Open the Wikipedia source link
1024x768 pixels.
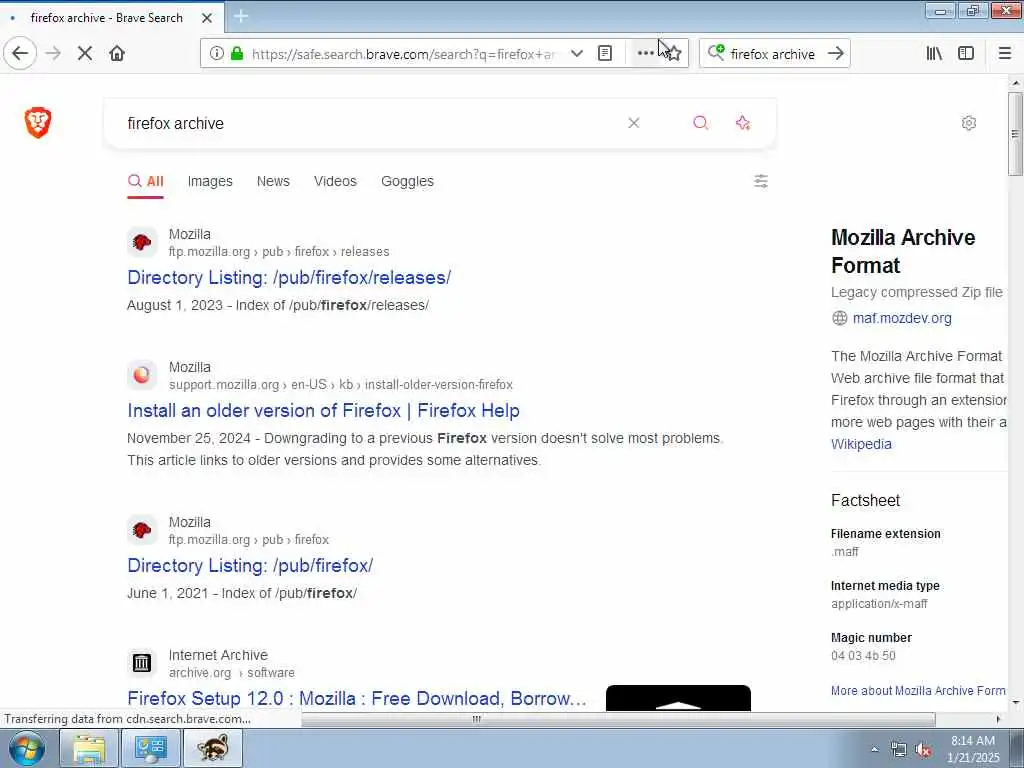click(x=861, y=444)
